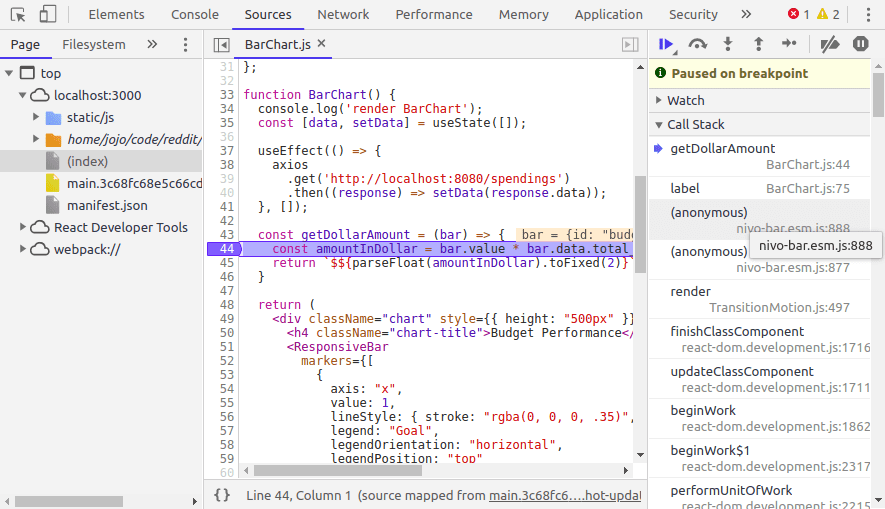Viewport: 885px width, 509px height.
Task: Click editor scroll right arrow
Action: tap(625, 470)
